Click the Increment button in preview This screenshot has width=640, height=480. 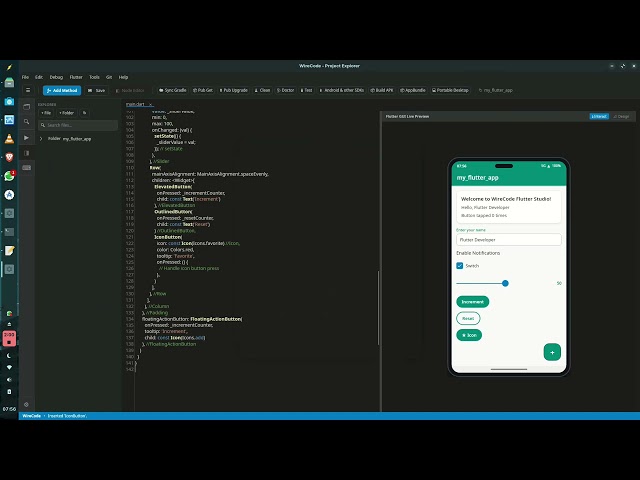pyautogui.click(x=472, y=302)
